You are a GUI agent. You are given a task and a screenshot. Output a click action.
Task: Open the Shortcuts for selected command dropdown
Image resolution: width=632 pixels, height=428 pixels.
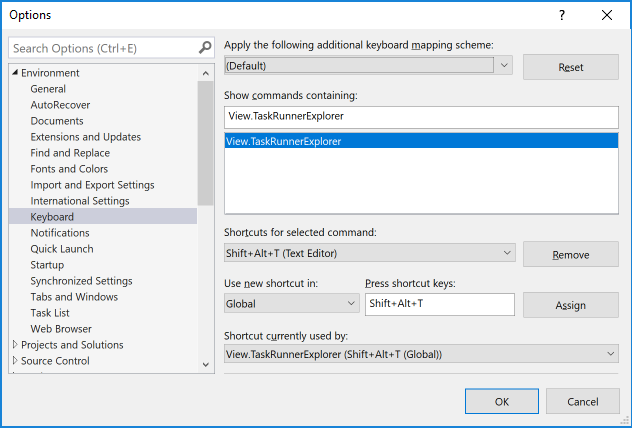pos(505,254)
